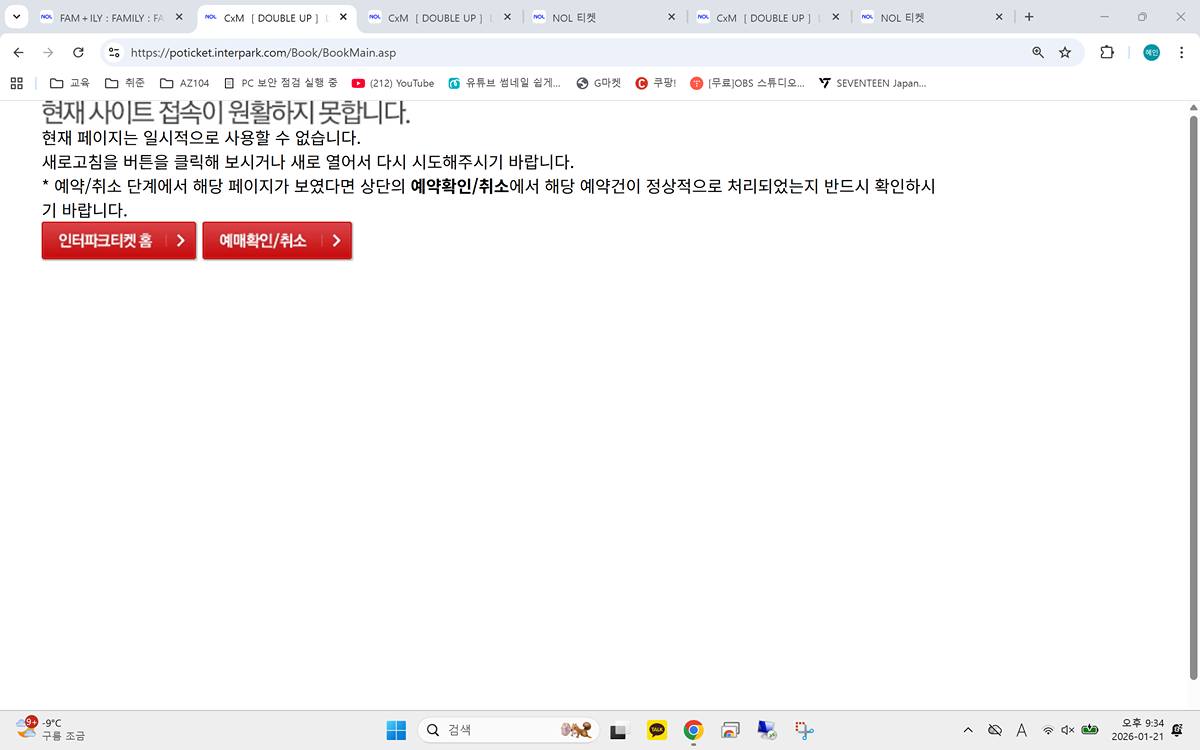The image size is (1200, 750).
Task: Click the 인터파크티켓 홈 red button
Action: pos(118,240)
